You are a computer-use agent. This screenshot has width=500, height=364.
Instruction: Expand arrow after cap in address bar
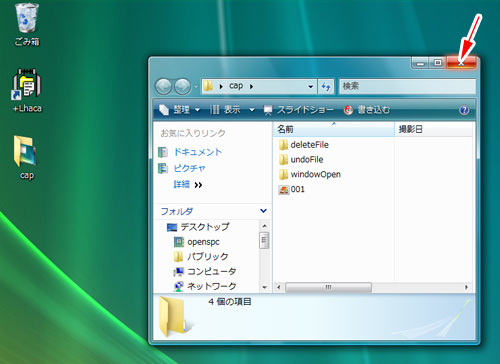coord(252,87)
